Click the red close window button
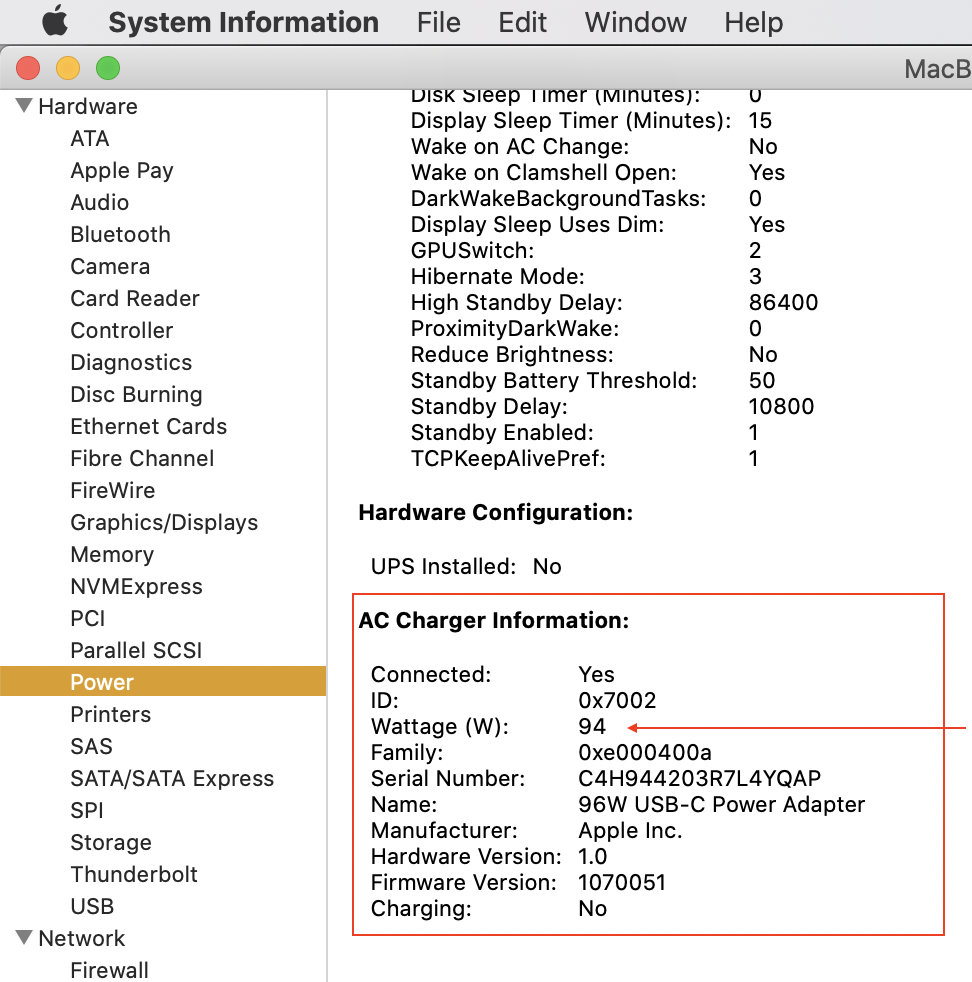 [x=28, y=69]
